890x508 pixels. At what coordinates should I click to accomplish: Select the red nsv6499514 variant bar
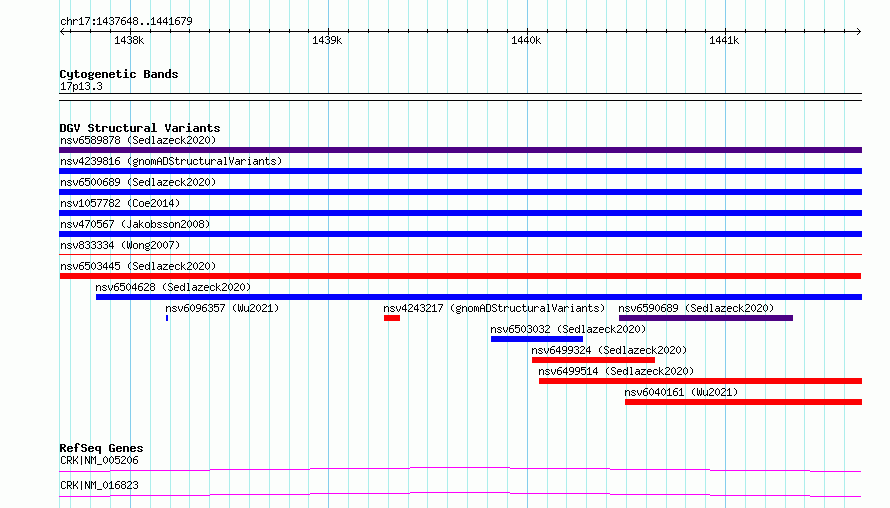[x=700, y=381]
